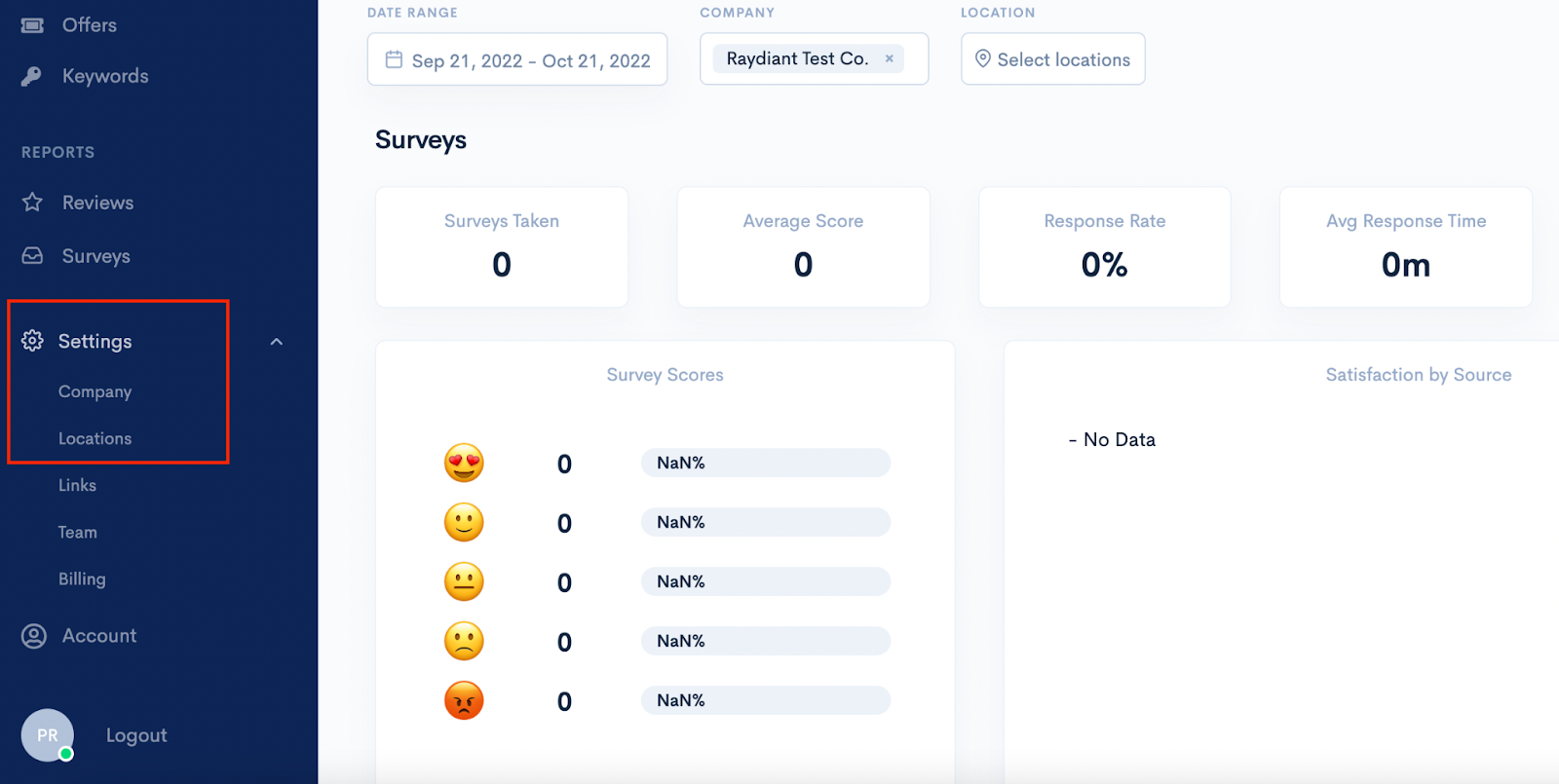Open the Select locations dropdown
The height and width of the screenshot is (784, 1559).
point(1052,59)
